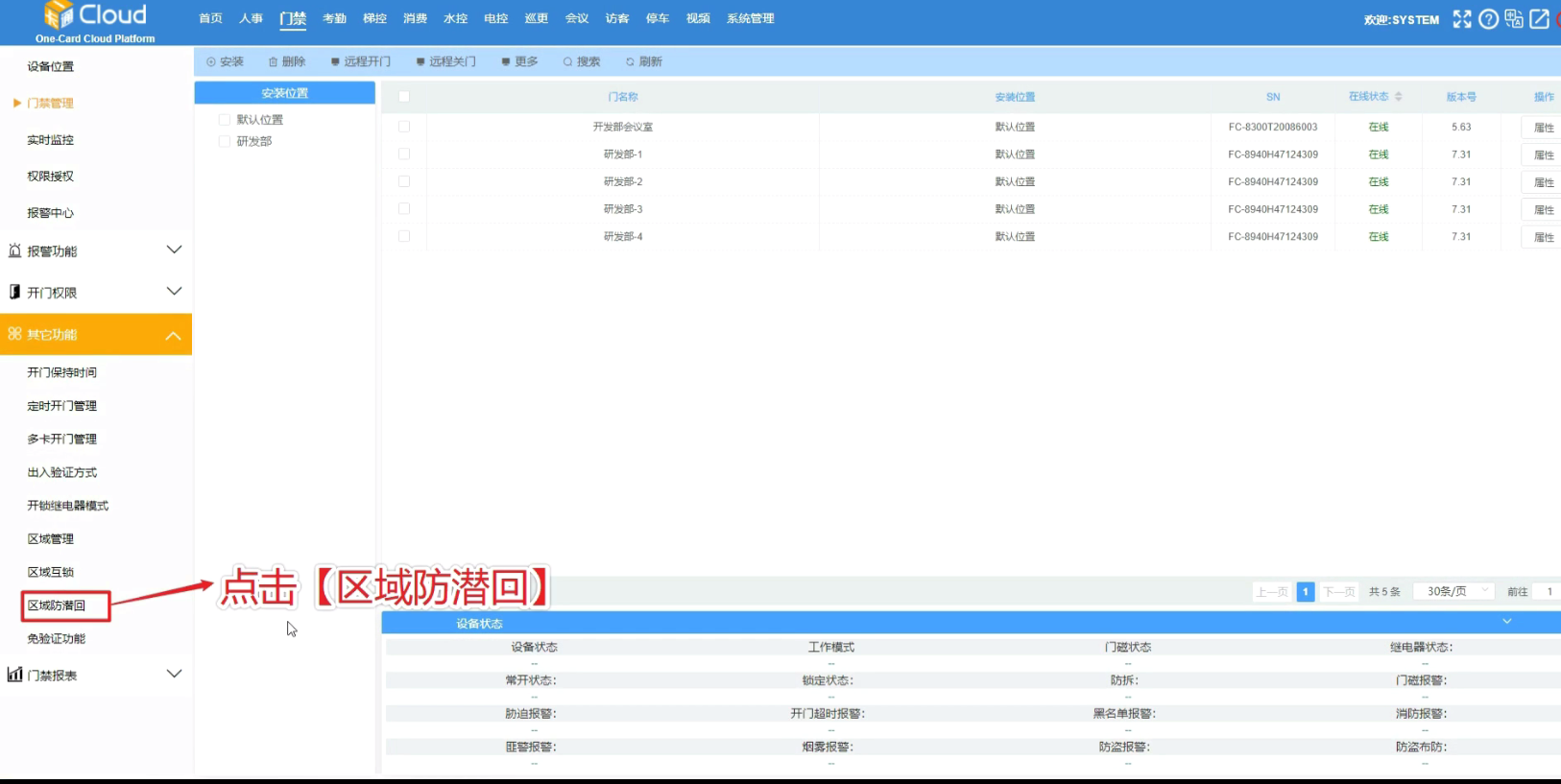Screen dimensions: 1561x784
Task: Collapse the 其它功能 sidebar section
Action: pos(174,335)
